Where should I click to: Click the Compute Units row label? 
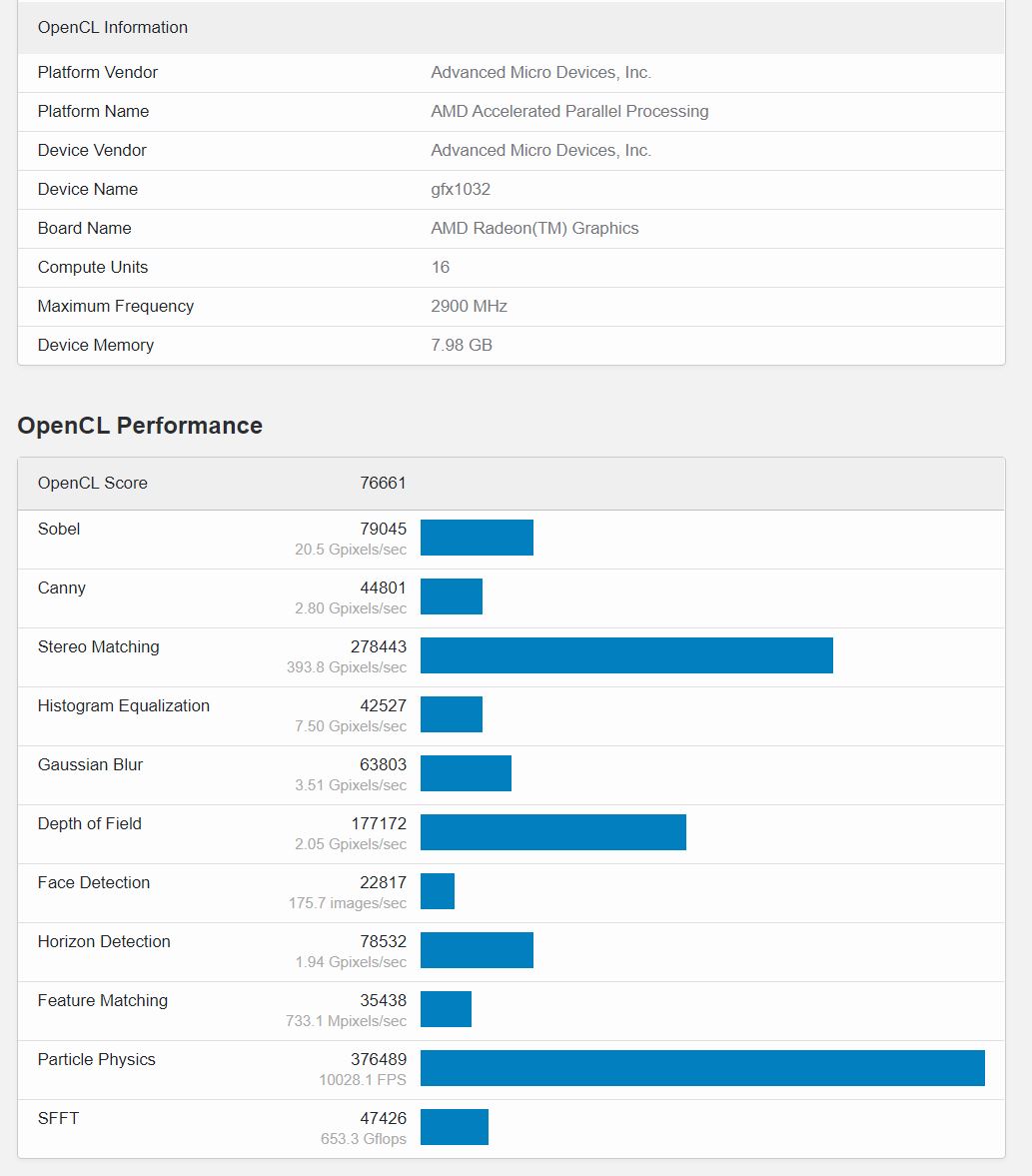[93, 267]
